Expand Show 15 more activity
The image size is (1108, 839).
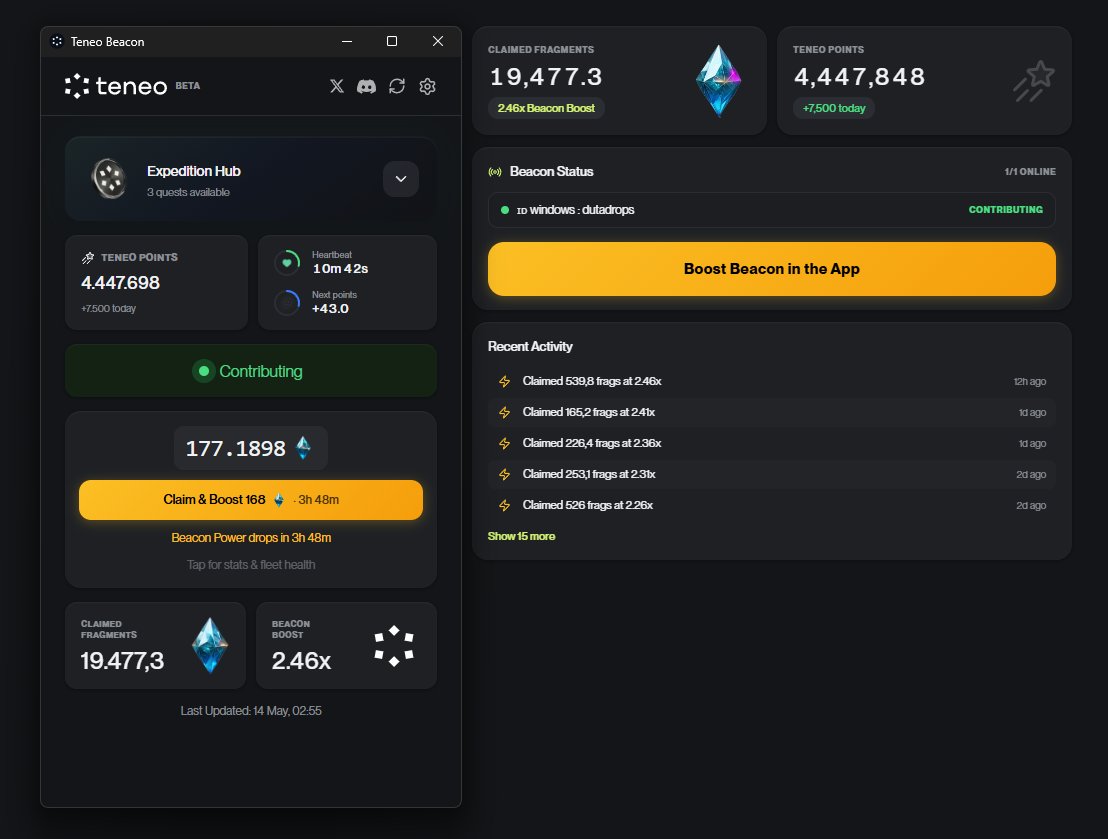[521, 536]
